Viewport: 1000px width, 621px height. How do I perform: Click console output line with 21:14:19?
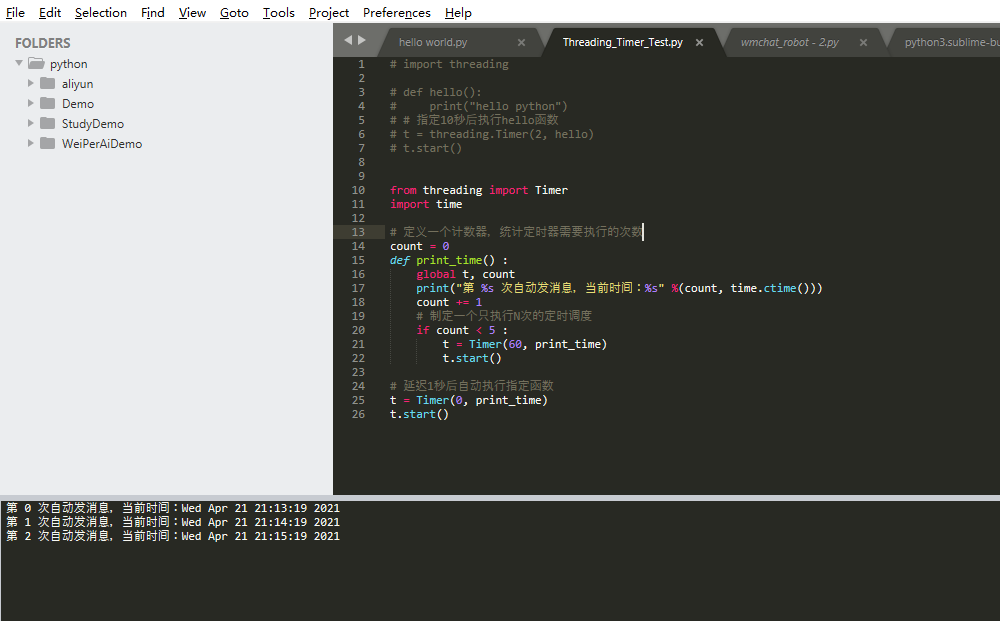[173, 522]
